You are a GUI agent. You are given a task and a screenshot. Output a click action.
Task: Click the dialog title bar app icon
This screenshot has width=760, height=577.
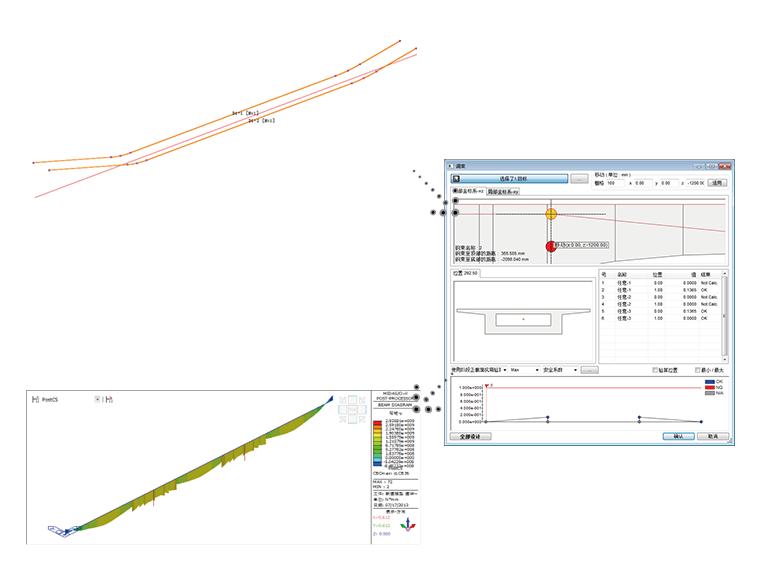point(450,166)
